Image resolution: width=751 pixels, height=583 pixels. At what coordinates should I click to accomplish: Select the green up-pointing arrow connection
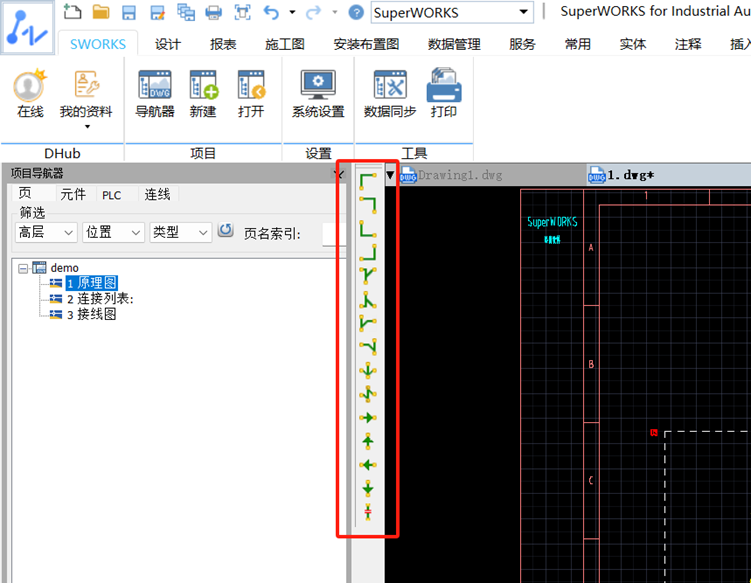(368, 441)
